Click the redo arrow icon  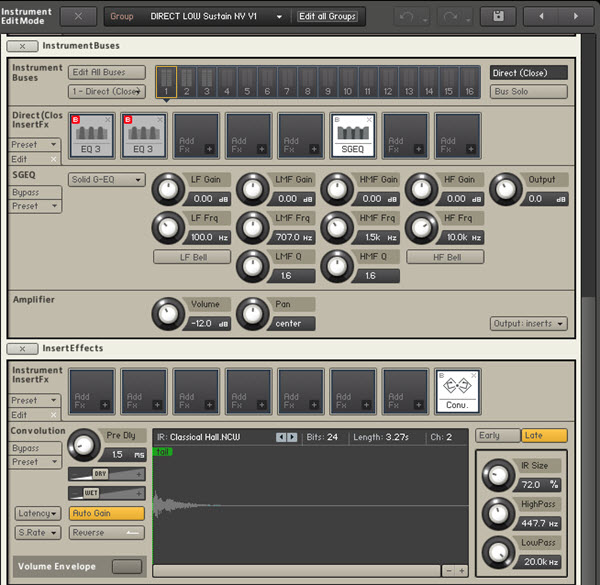450,16
